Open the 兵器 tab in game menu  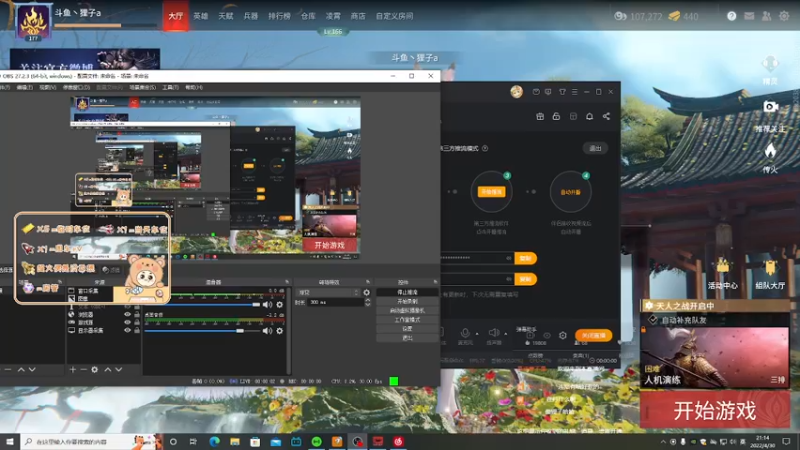pyautogui.click(x=251, y=16)
